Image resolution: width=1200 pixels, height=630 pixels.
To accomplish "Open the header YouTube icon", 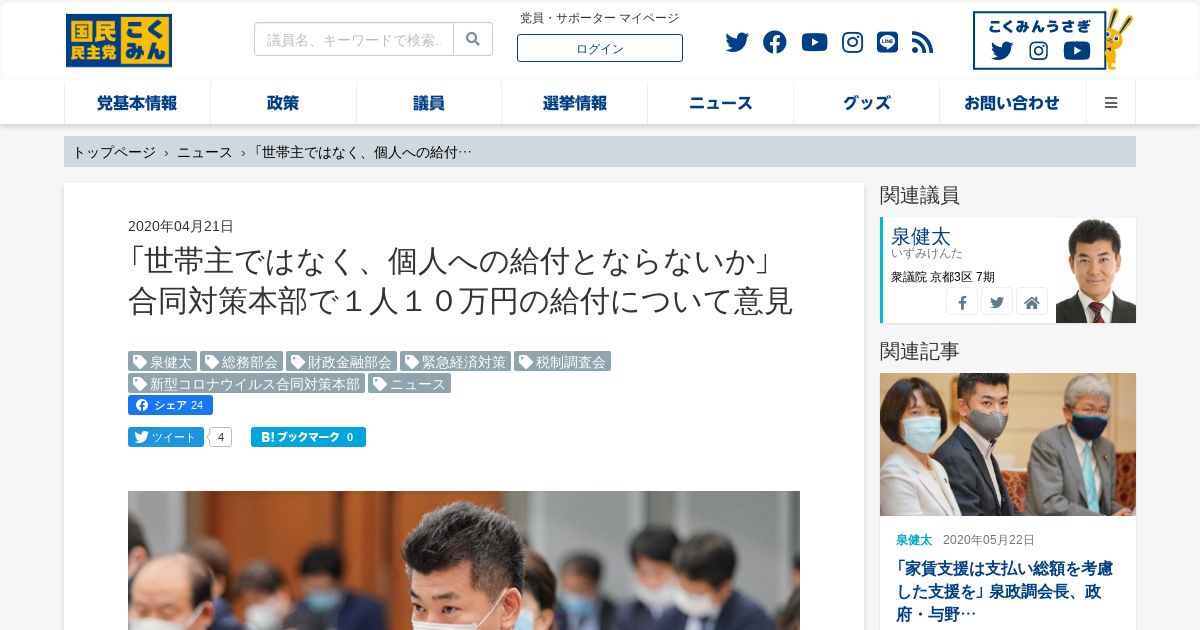I will pyautogui.click(x=814, y=42).
